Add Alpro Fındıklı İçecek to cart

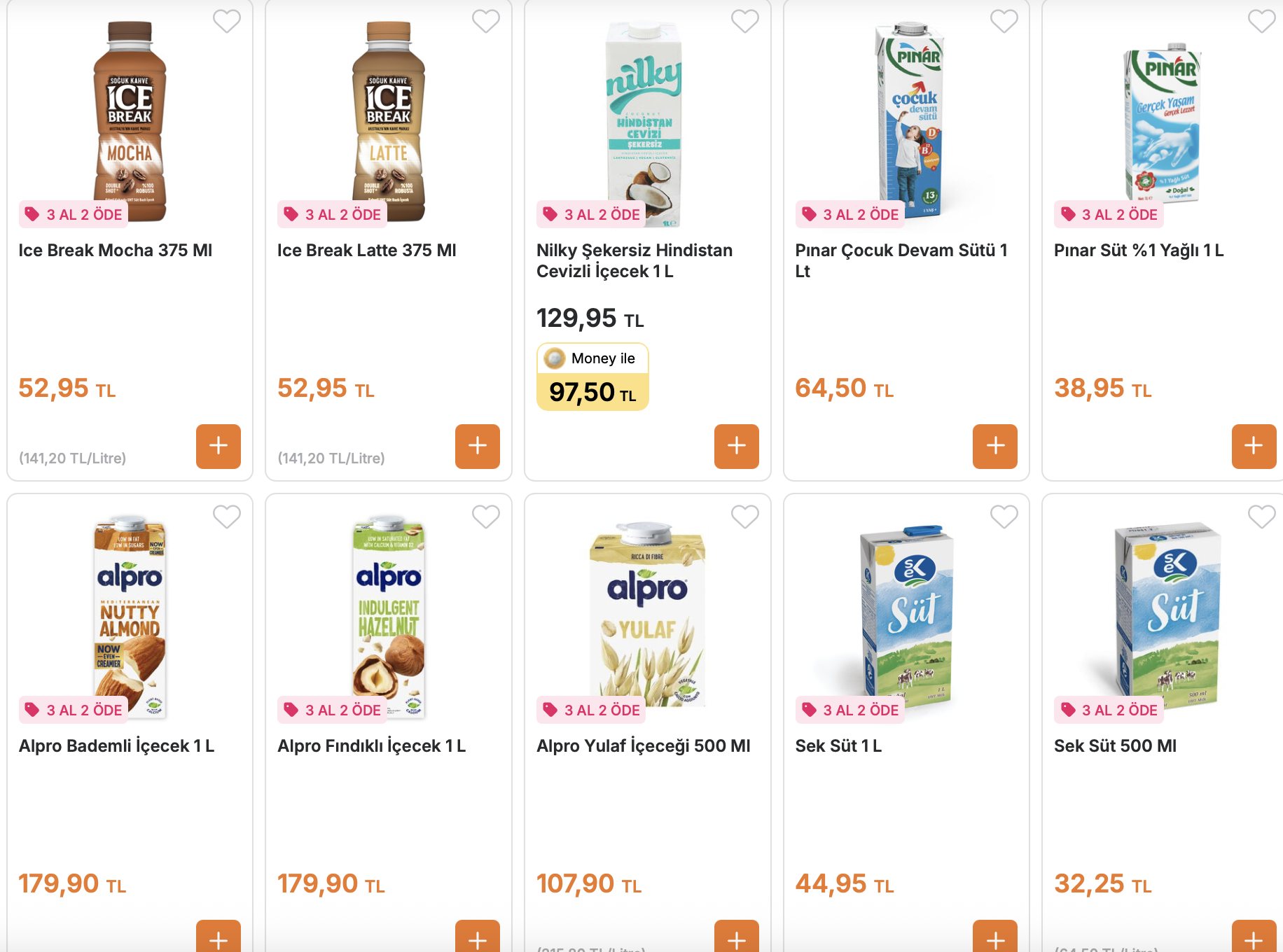pyautogui.click(x=478, y=937)
